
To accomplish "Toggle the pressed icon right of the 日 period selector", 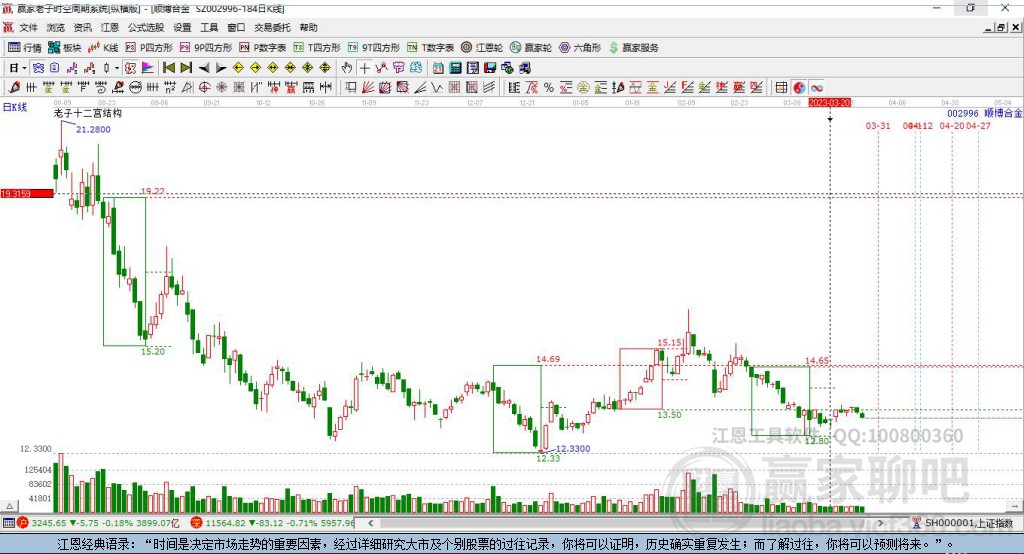I will (38, 68).
